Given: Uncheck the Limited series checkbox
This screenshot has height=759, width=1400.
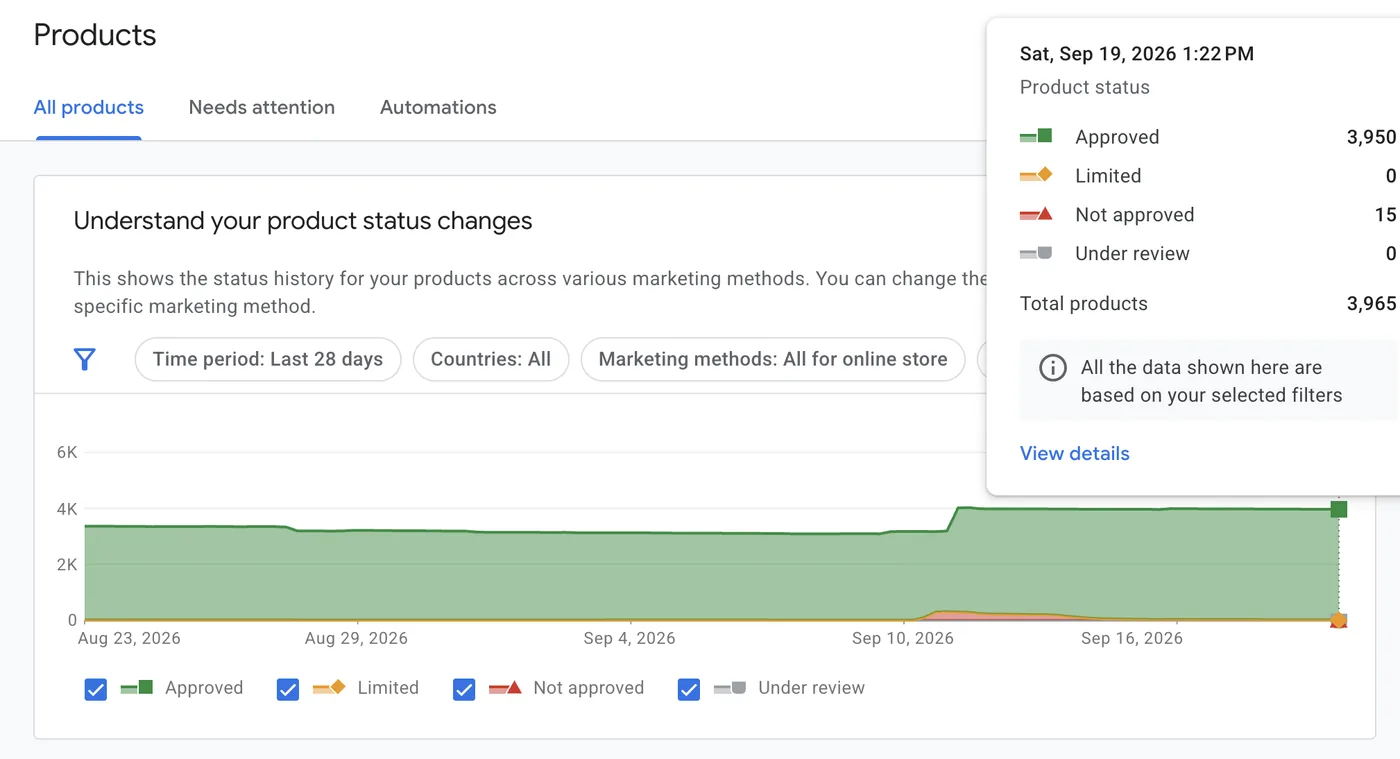Looking at the screenshot, I should coord(288,689).
